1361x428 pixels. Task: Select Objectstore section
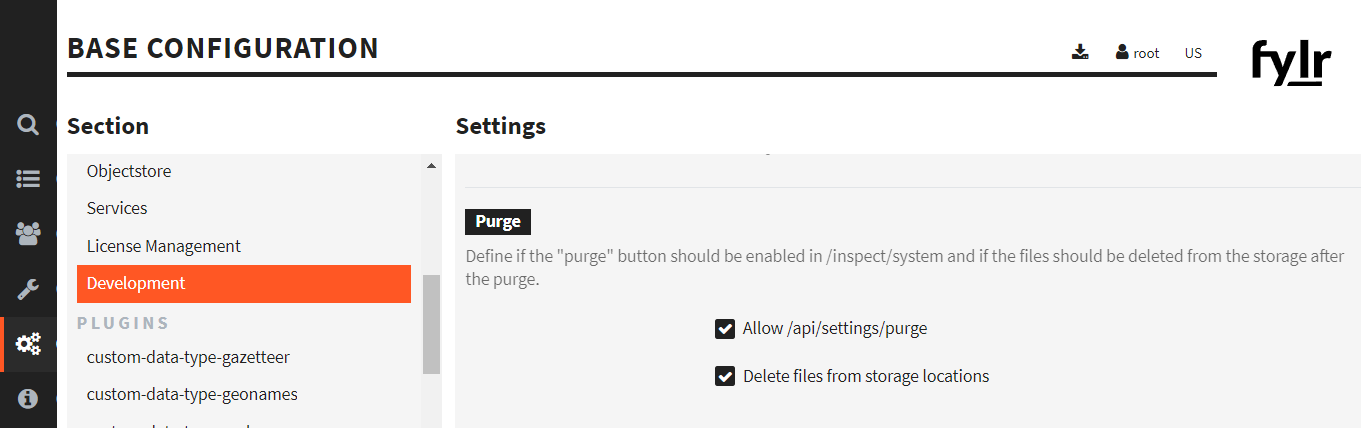129,171
